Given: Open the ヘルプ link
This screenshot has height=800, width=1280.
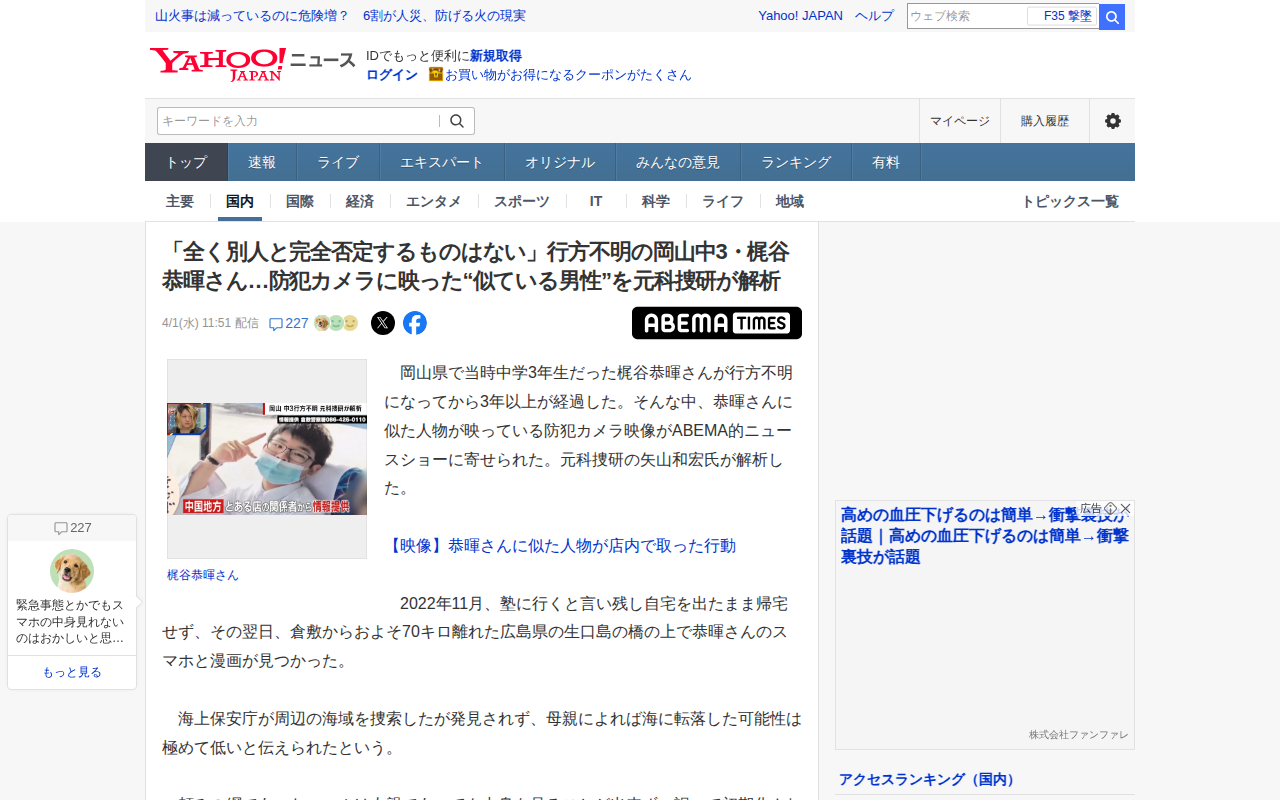Looking at the screenshot, I should tap(874, 16).
